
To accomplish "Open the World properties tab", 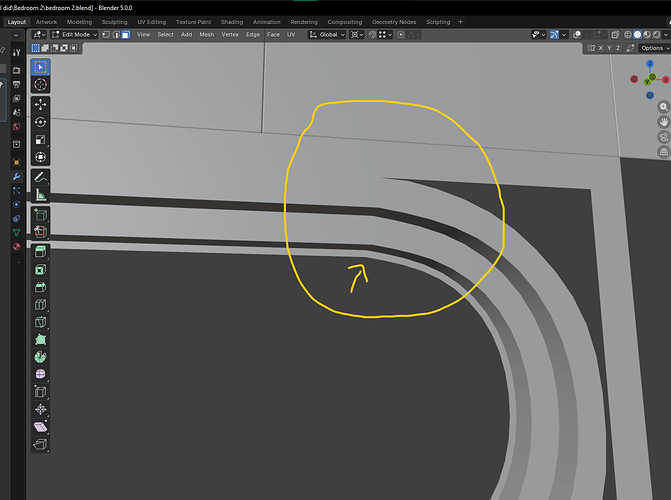I will (x=16, y=126).
